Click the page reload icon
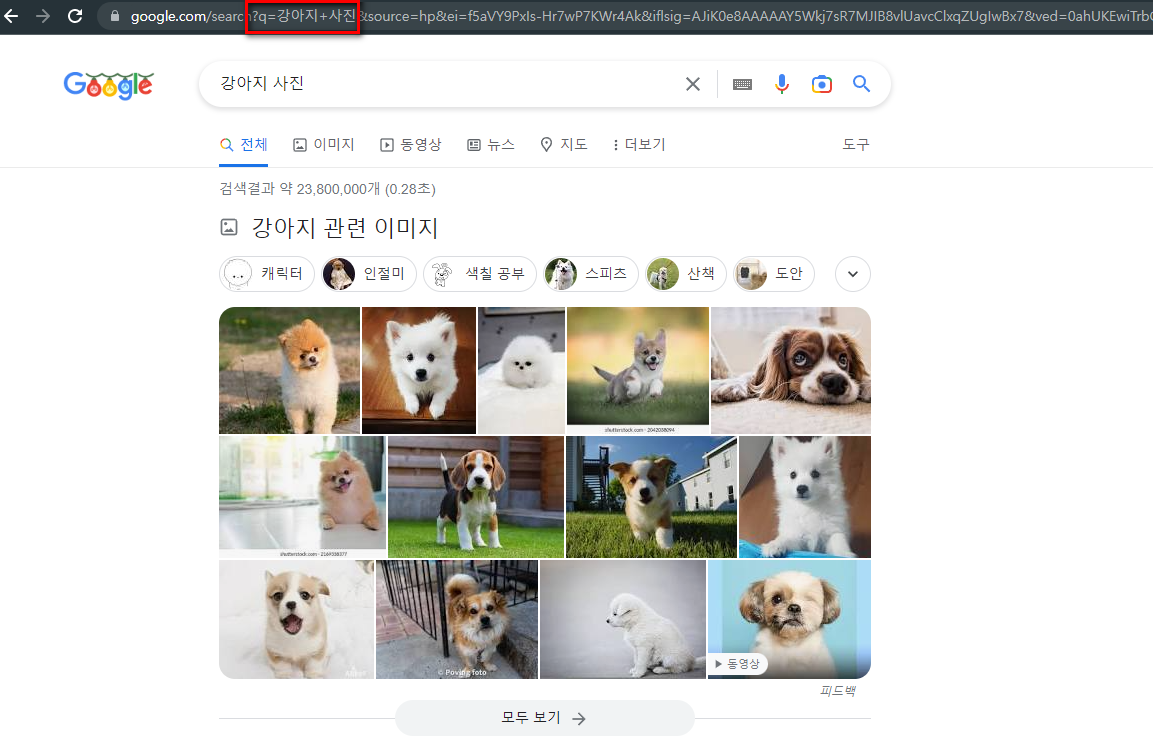 (x=74, y=16)
